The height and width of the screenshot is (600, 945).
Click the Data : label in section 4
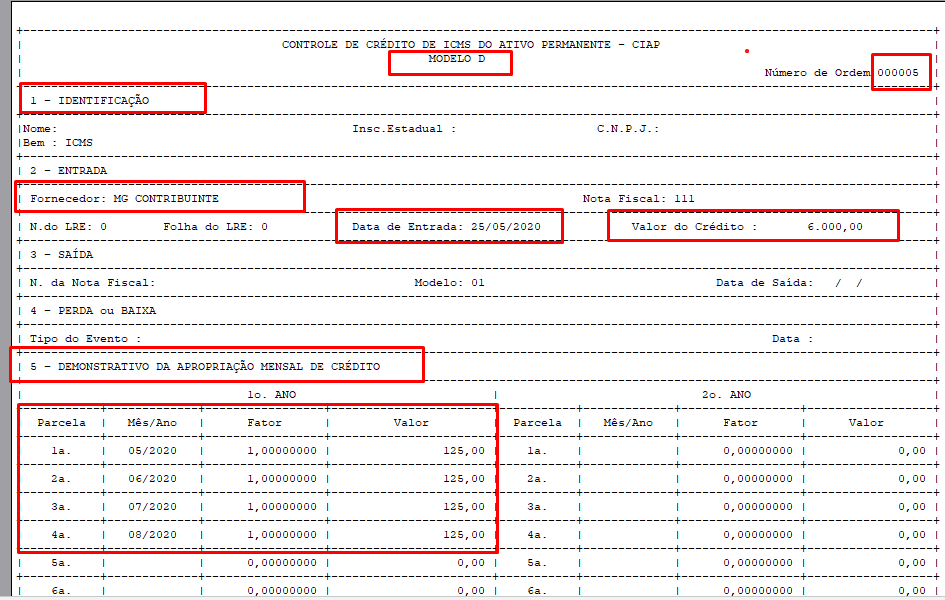[792, 339]
